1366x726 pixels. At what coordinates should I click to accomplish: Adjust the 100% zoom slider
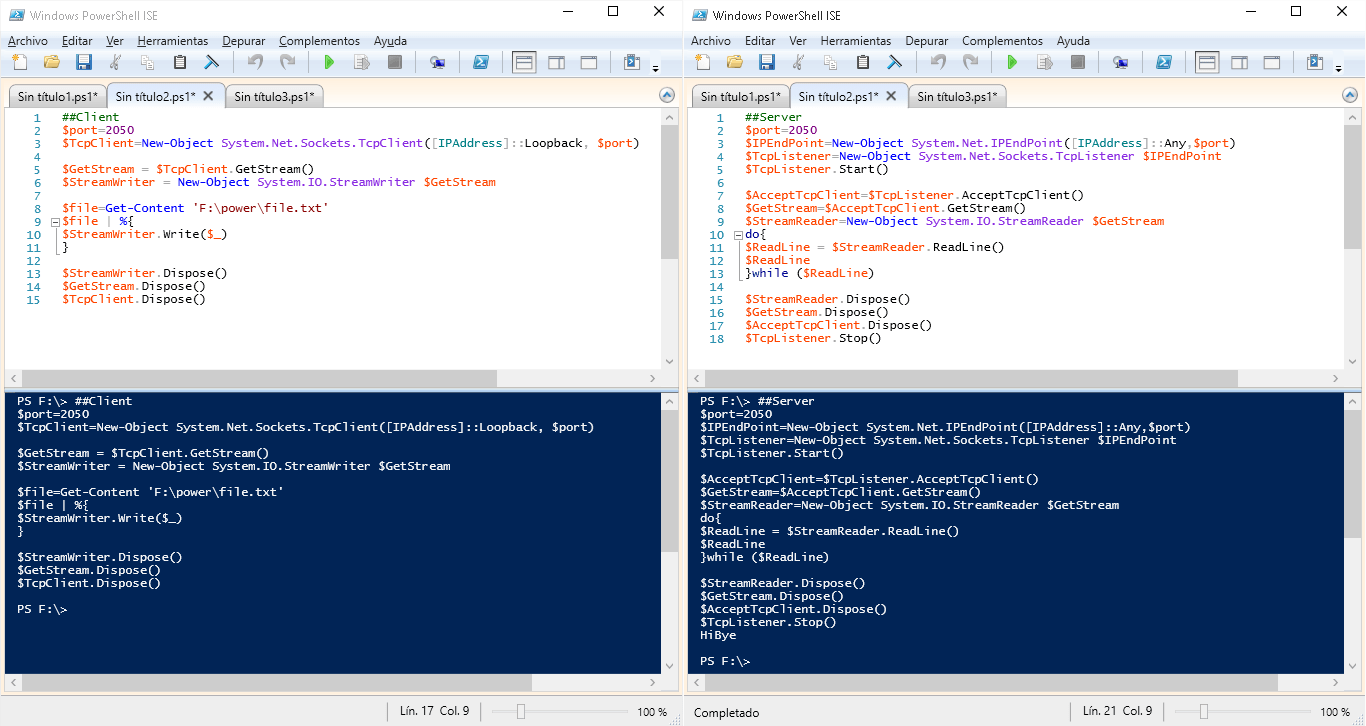pyautogui.click(x=521, y=711)
